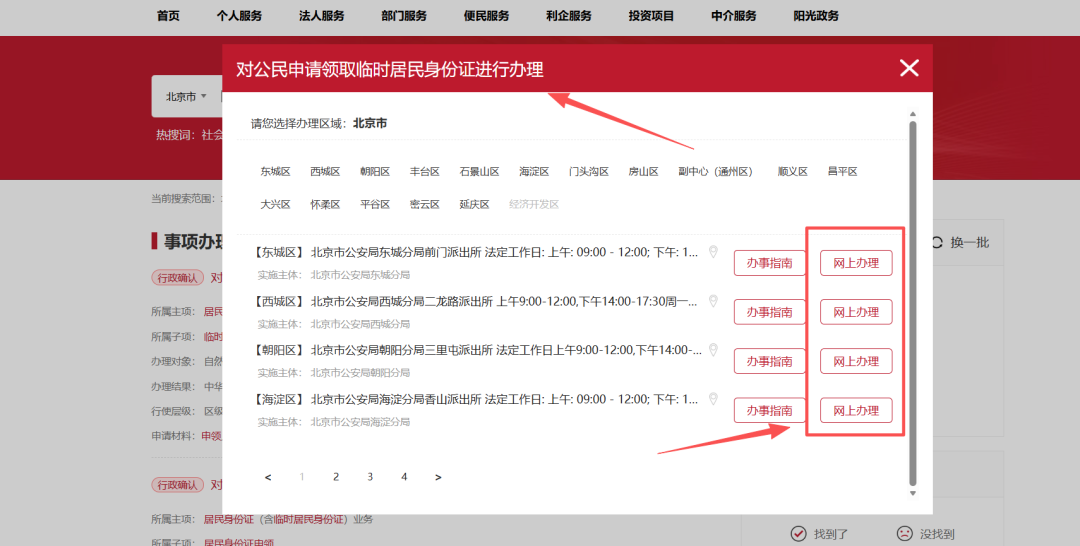Select the greyed 经济开发区 district

point(534,204)
